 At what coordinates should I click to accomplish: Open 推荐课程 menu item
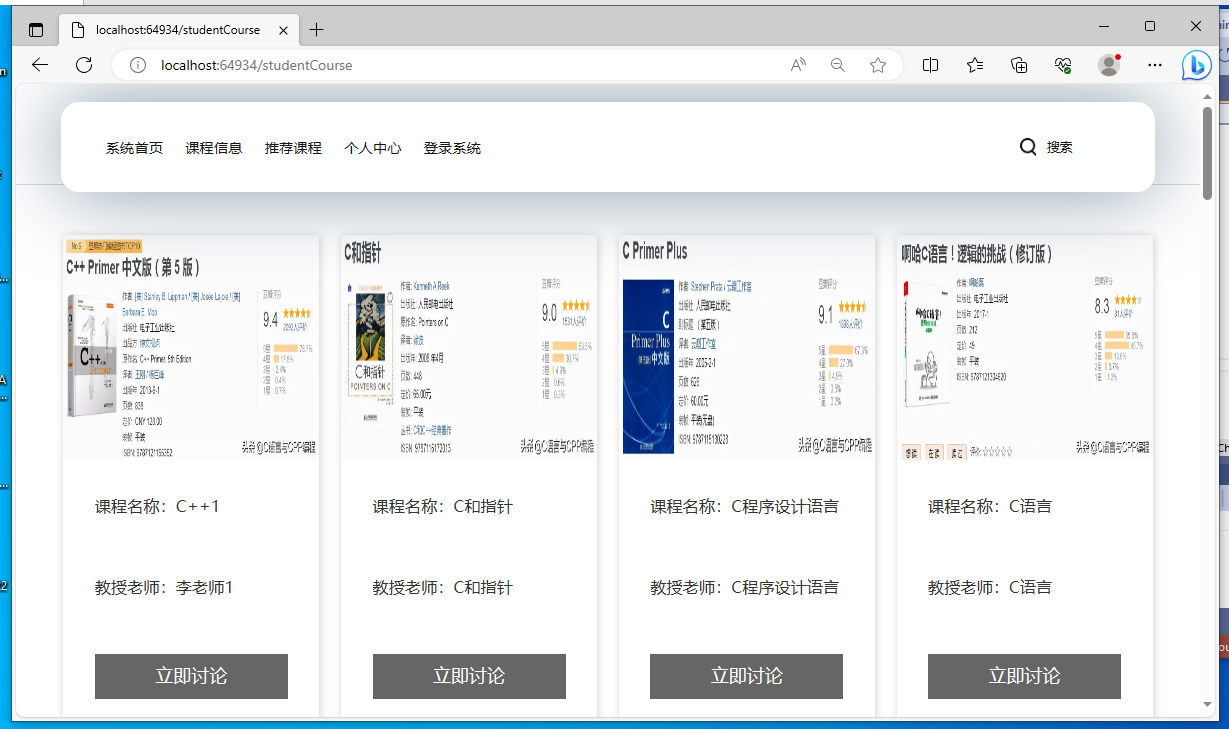pyautogui.click(x=293, y=148)
